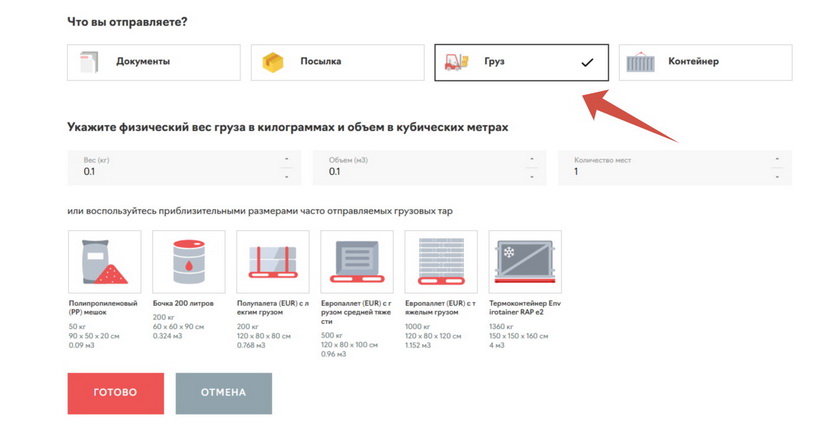Image resolution: width=820 pixels, height=433 pixels.
Task: Choose the Посылка shipment type
Action: (x=337, y=62)
